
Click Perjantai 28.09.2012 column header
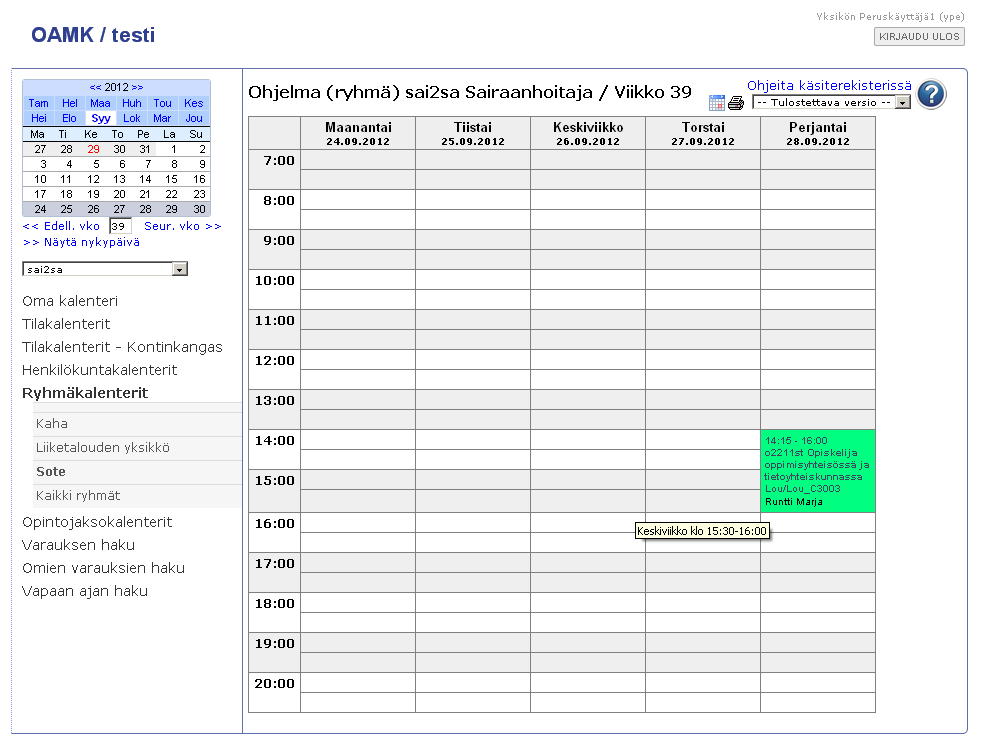point(818,133)
